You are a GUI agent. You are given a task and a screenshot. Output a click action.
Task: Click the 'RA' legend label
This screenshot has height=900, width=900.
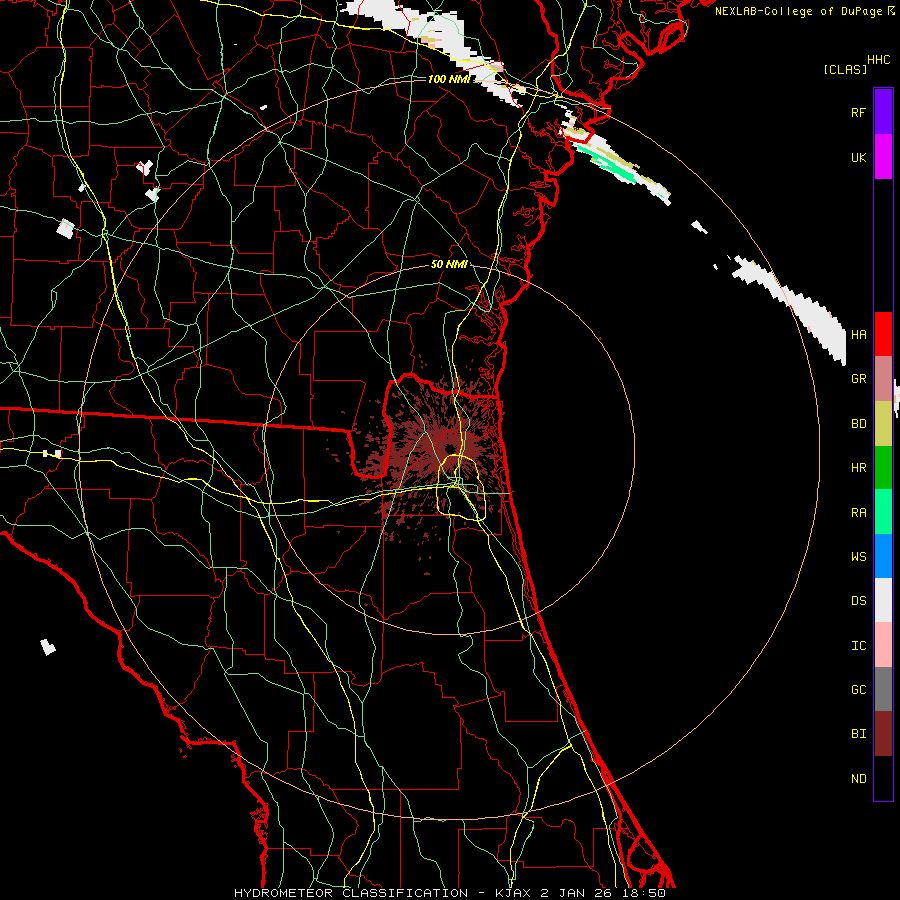(x=858, y=513)
